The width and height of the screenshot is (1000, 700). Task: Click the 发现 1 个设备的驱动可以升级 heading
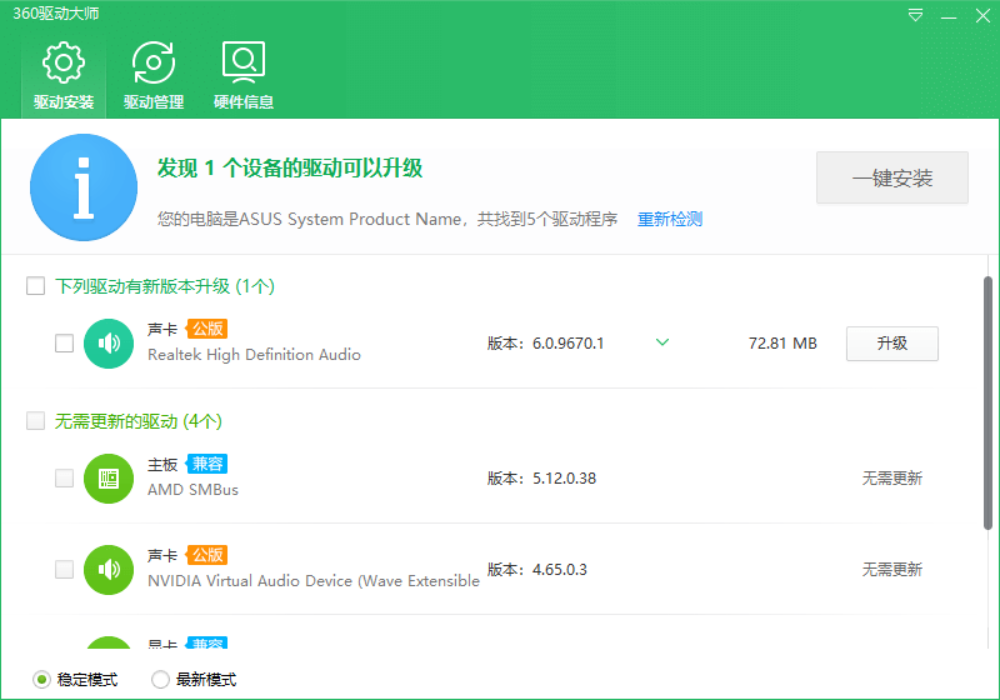tap(290, 168)
